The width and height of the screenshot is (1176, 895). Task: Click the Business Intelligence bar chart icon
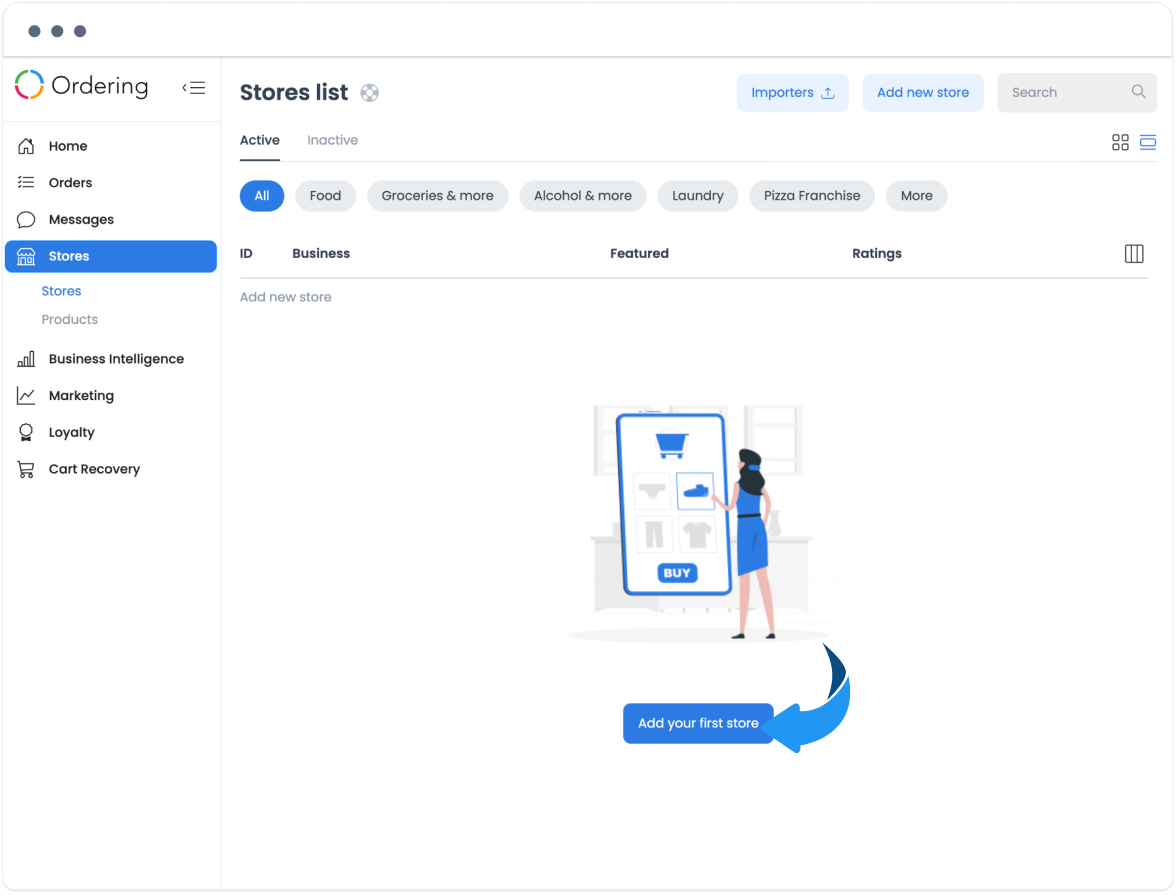26,359
